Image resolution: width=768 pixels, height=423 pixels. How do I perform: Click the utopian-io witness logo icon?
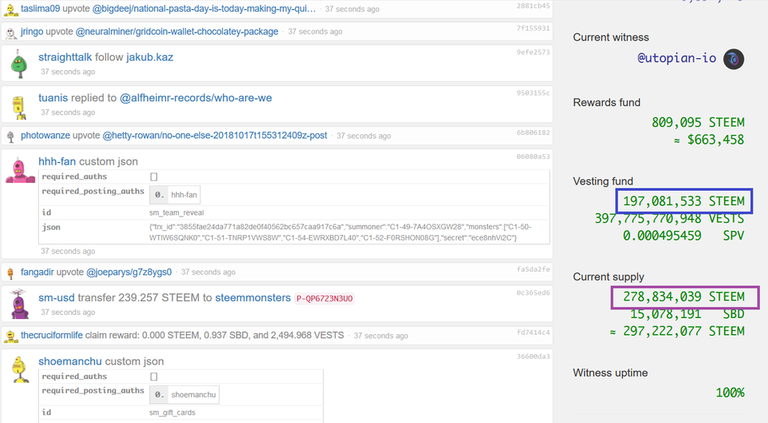(x=734, y=59)
